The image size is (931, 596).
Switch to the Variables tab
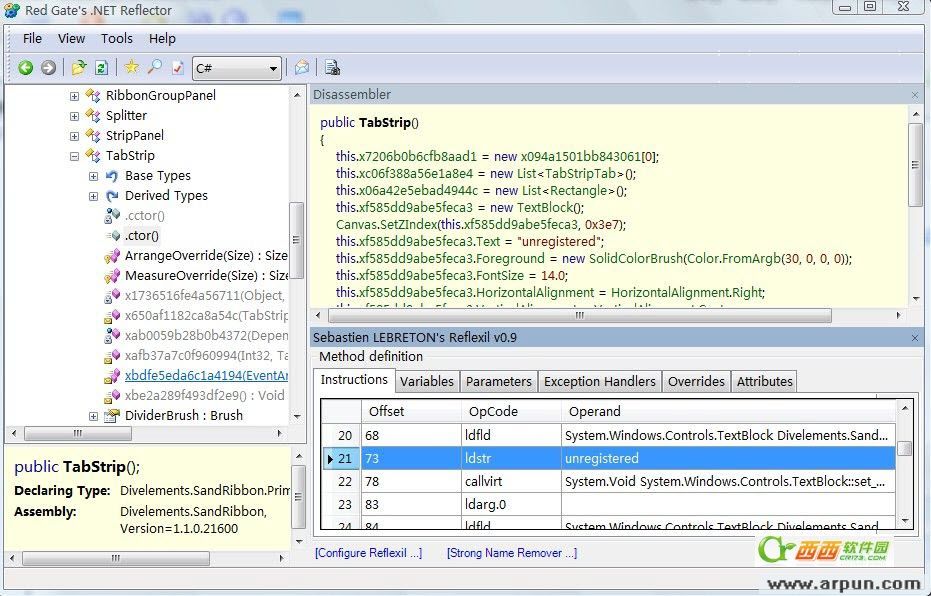pyautogui.click(x=426, y=381)
